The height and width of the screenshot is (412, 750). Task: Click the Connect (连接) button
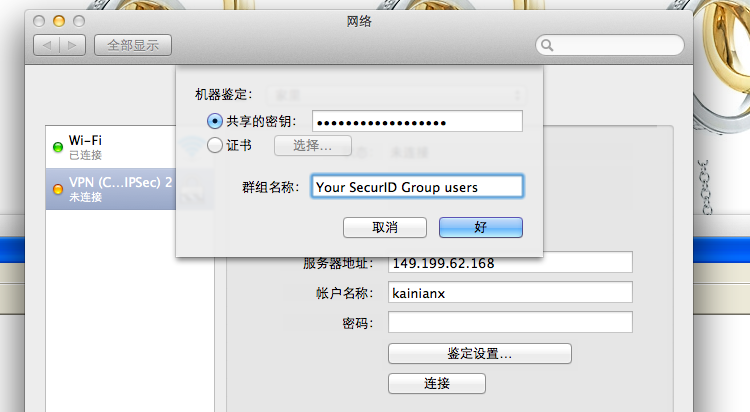(x=437, y=383)
